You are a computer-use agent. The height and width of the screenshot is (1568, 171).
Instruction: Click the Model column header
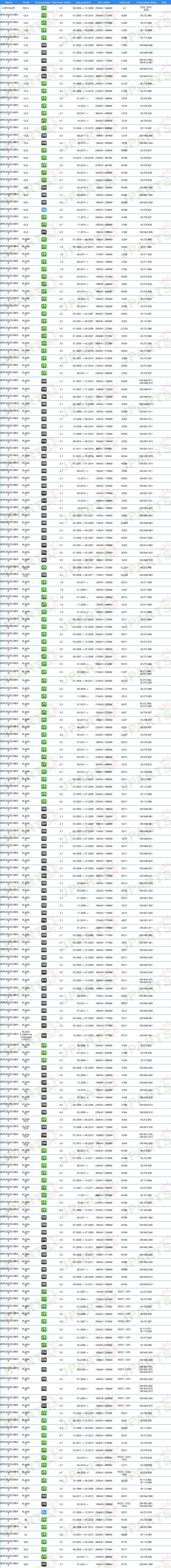pyautogui.click(x=26, y=2)
